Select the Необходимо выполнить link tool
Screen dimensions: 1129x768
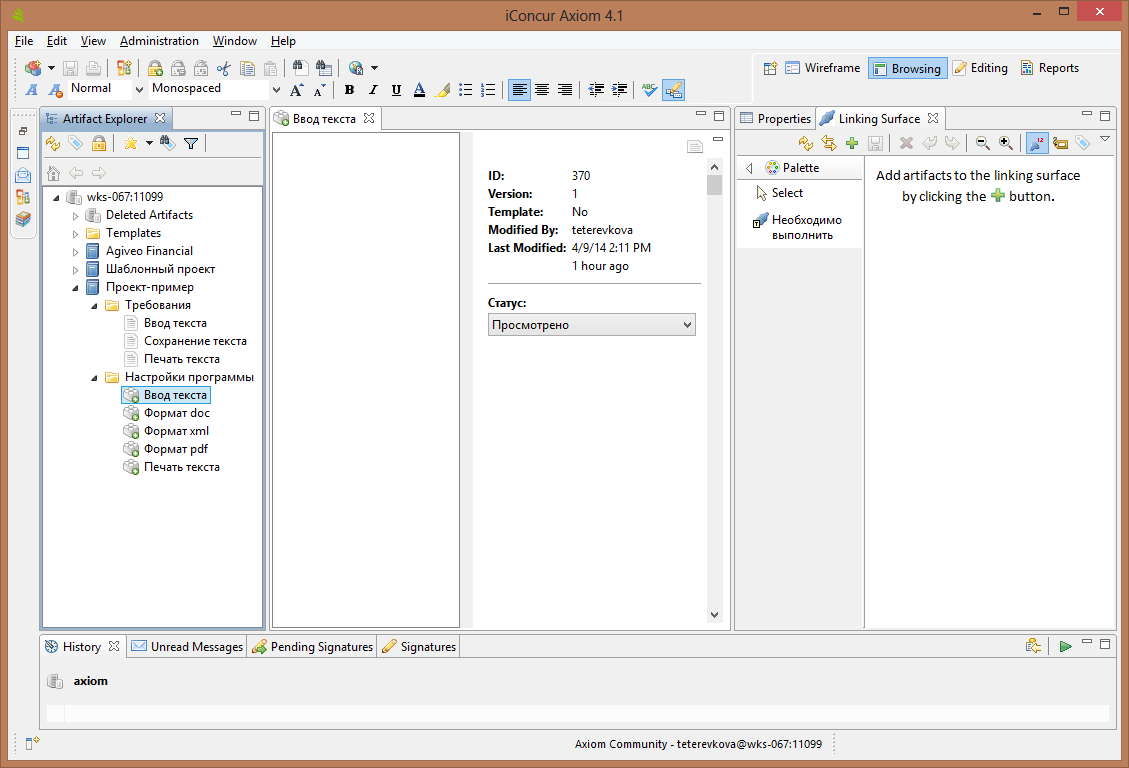805,227
